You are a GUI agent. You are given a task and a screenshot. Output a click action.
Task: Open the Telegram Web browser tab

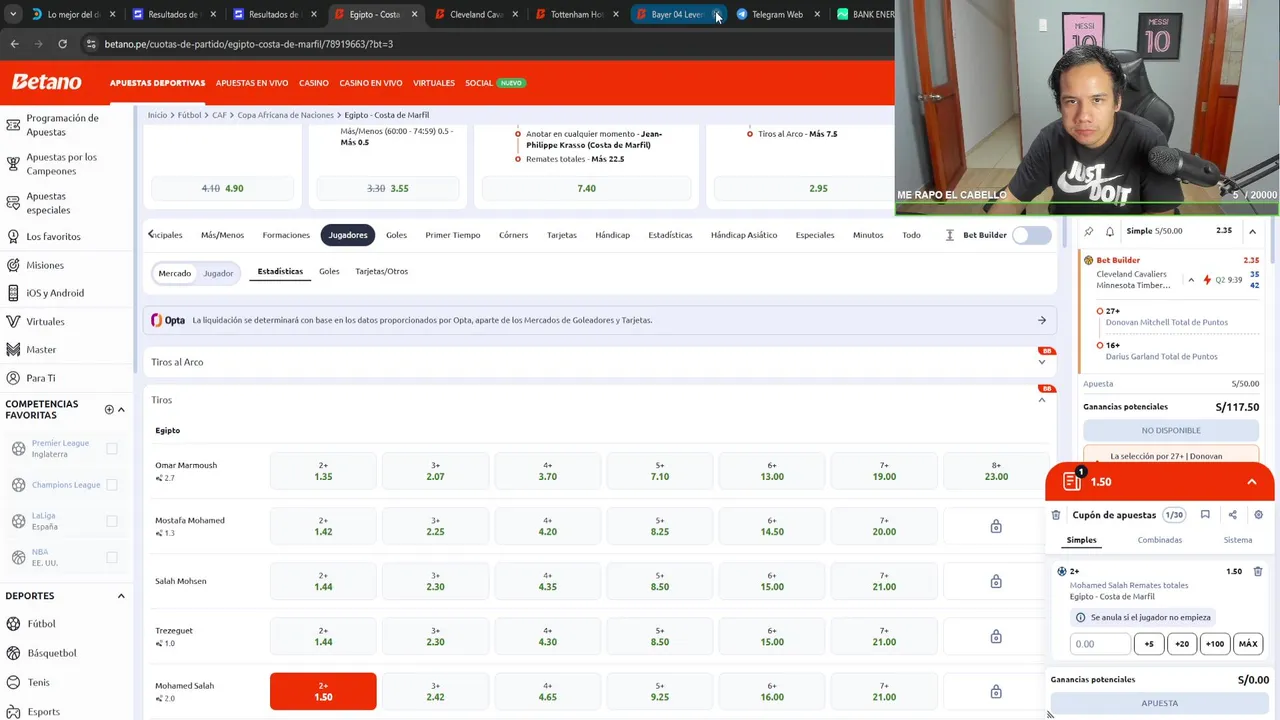[x=776, y=14]
